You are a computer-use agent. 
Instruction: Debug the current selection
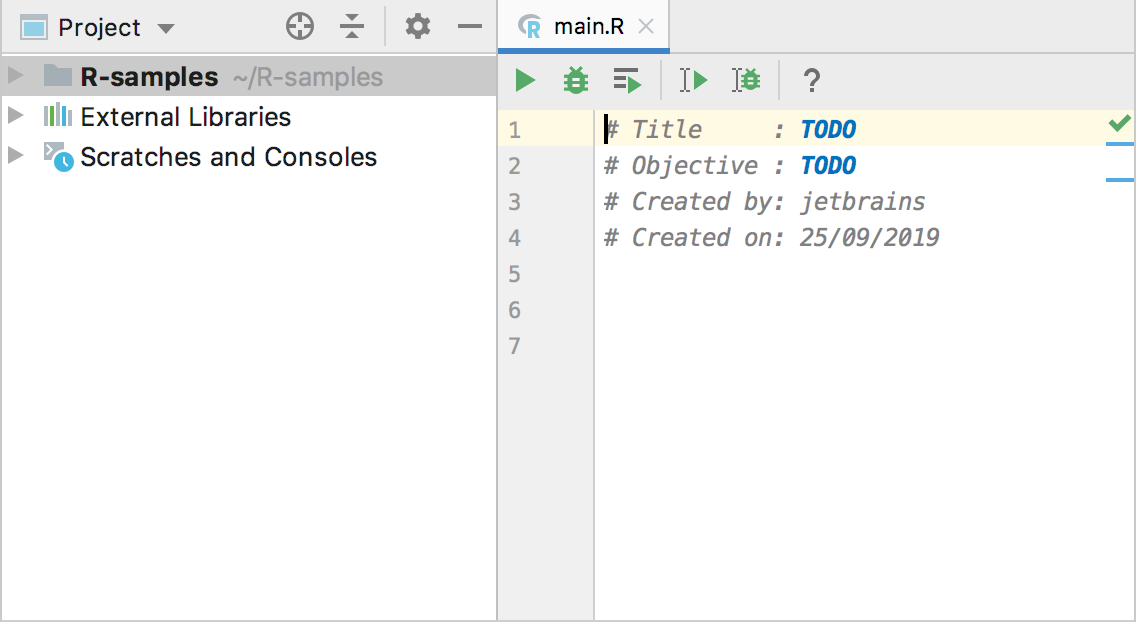[746, 80]
